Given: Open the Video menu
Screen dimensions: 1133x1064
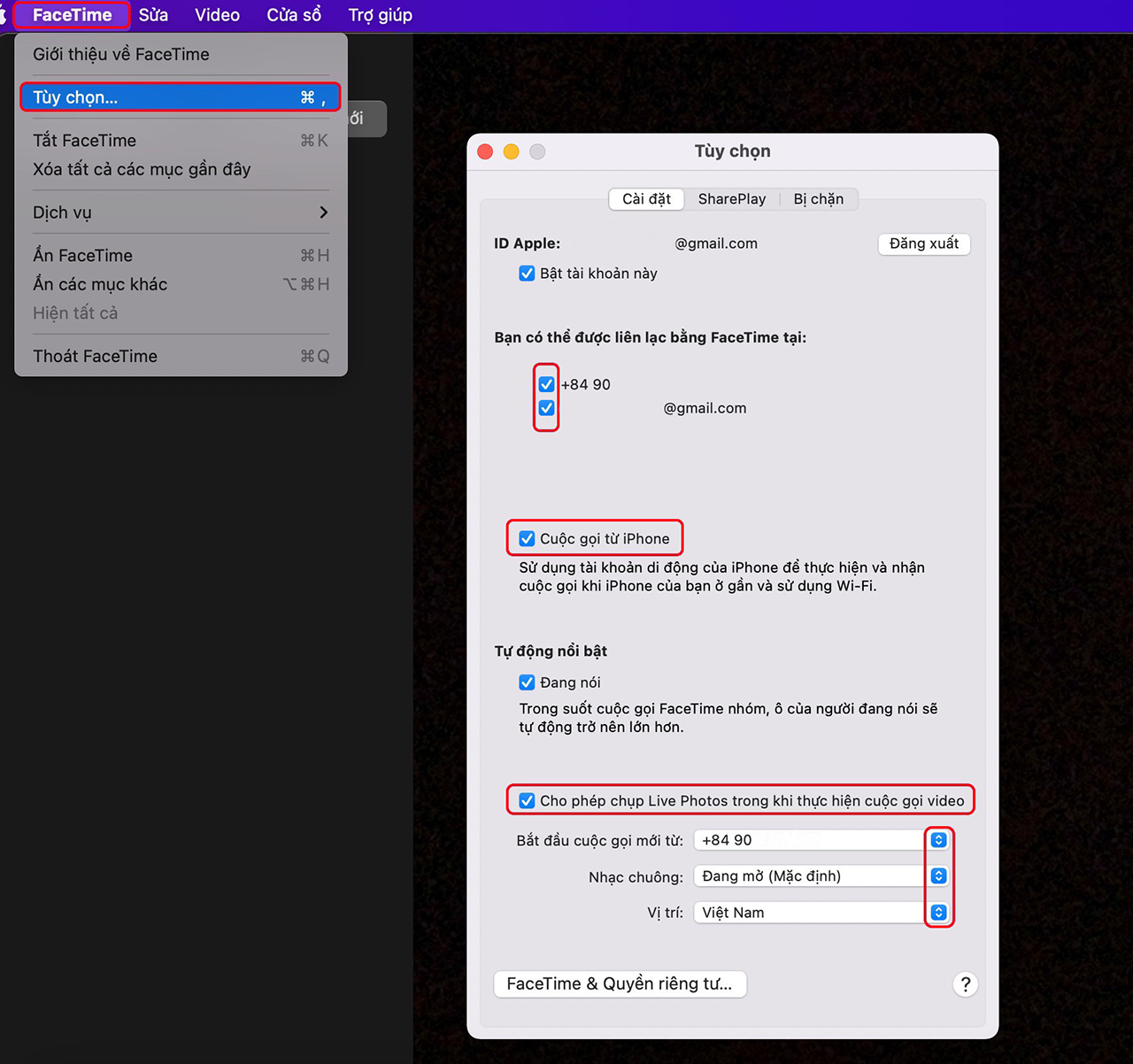Looking at the screenshot, I should pos(217,15).
